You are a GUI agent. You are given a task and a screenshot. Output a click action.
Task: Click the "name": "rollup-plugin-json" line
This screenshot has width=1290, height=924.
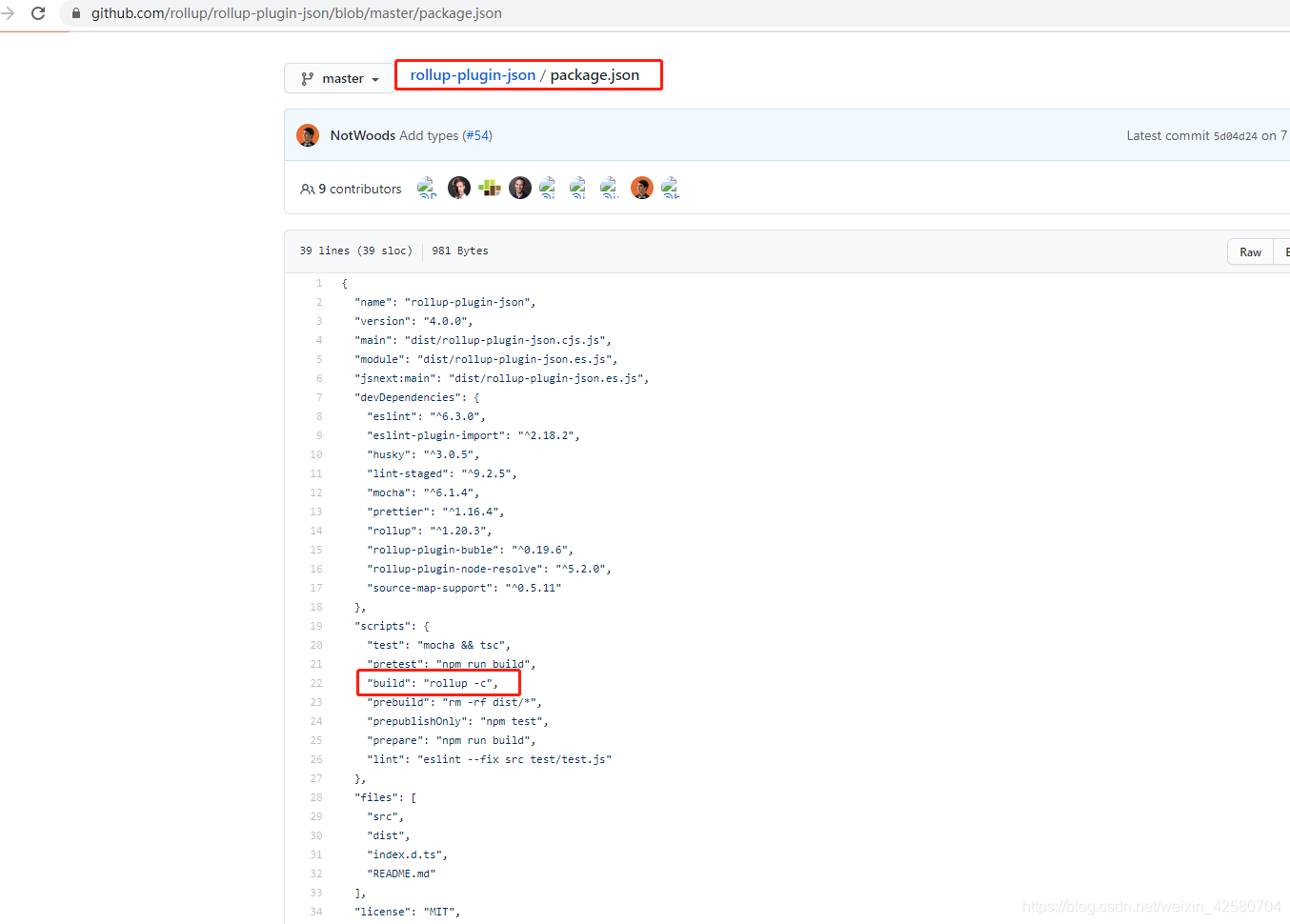point(445,302)
